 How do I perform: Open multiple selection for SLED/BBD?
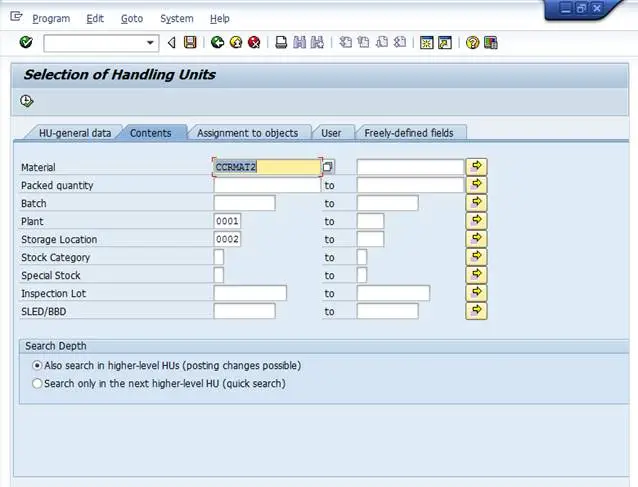pyautogui.click(x=476, y=311)
